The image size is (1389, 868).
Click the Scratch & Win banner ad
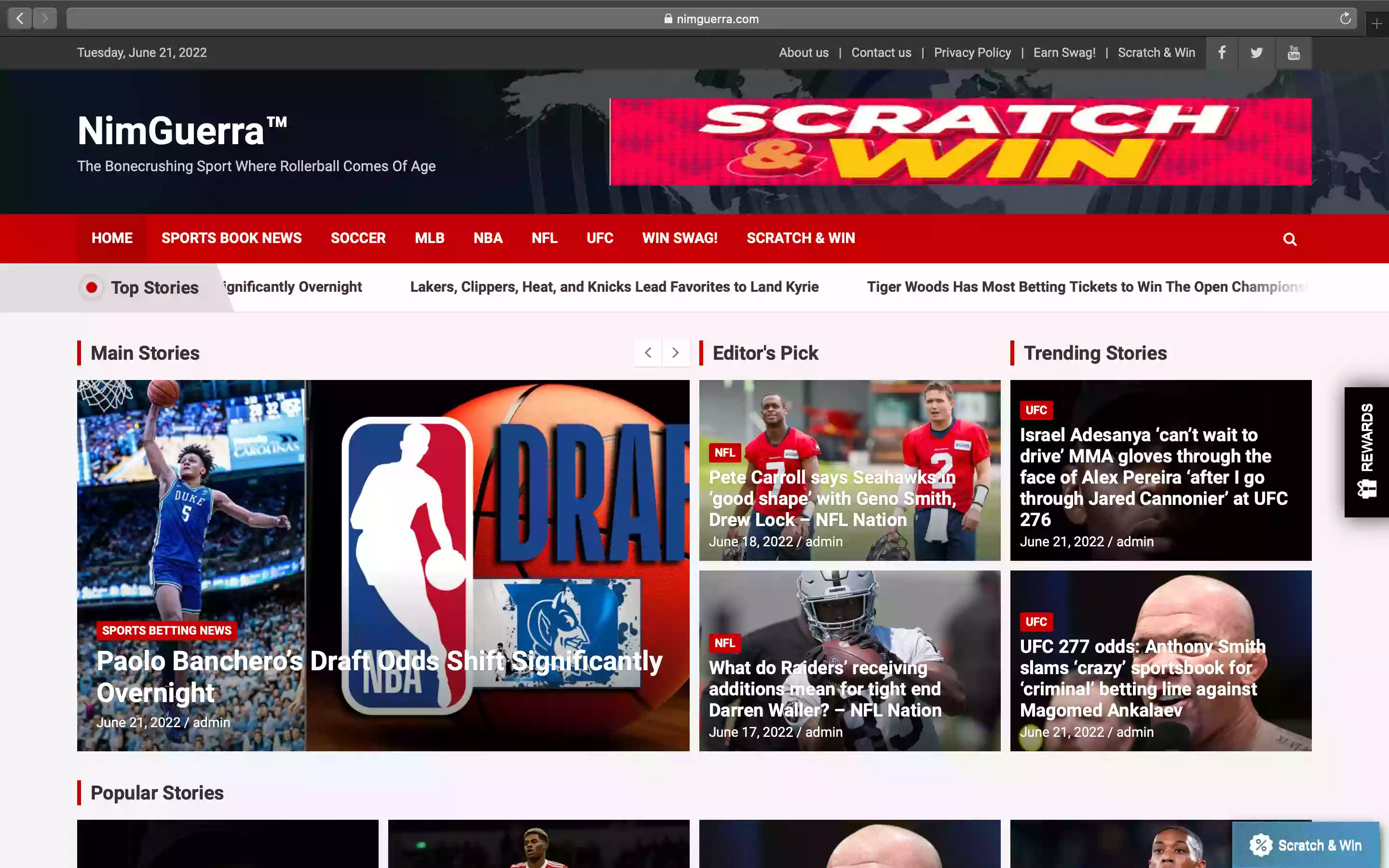coord(960,142)
